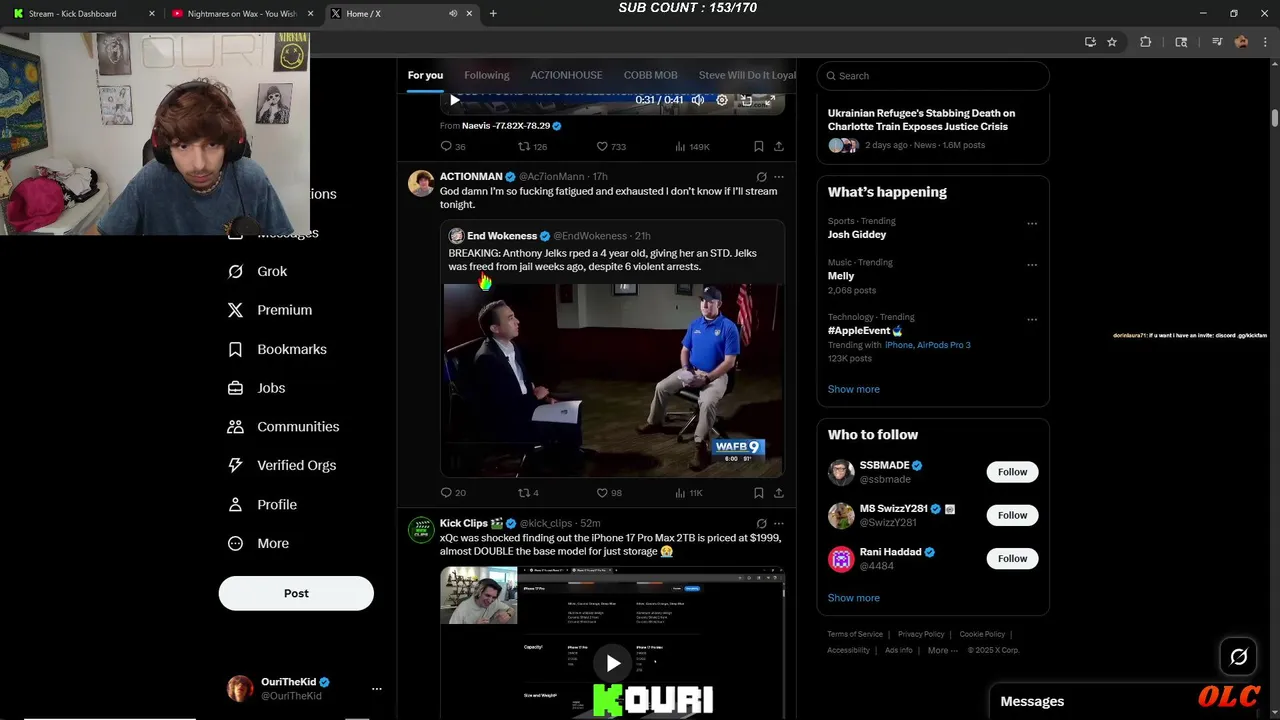Open the floating Grok button
The height and width of the screenshot is (720, 1280).
[1238, 657]
